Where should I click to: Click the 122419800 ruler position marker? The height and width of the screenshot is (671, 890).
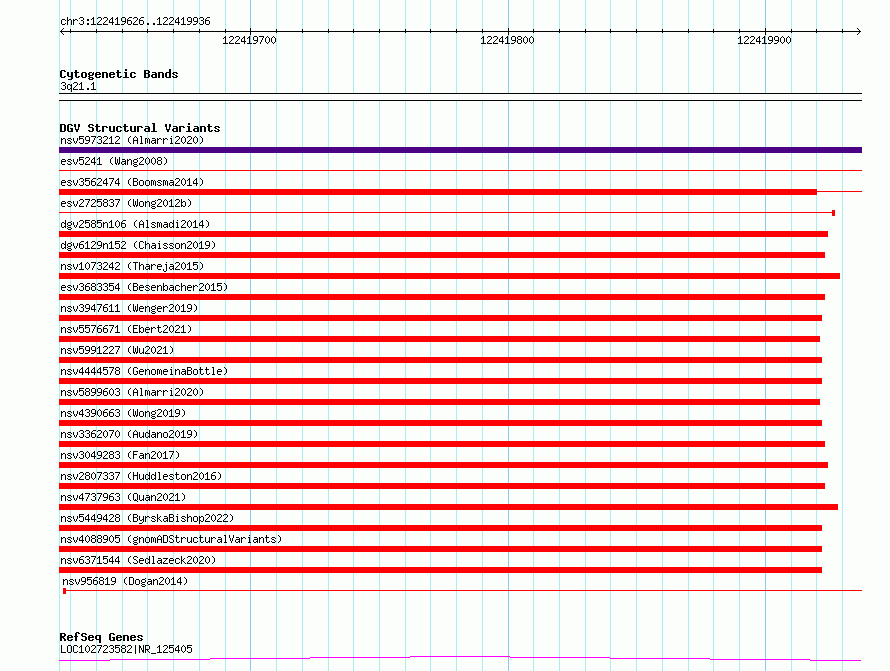point(507,40)
